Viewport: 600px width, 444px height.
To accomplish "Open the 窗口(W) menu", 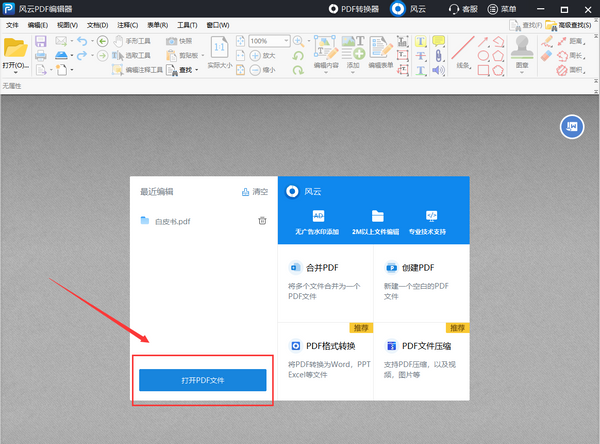I will 218,25.
